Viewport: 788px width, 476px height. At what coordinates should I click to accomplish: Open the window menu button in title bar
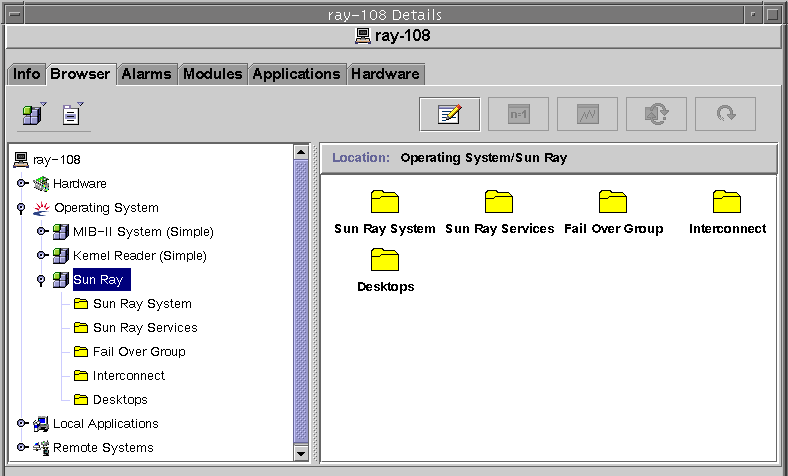click(15, 15)
